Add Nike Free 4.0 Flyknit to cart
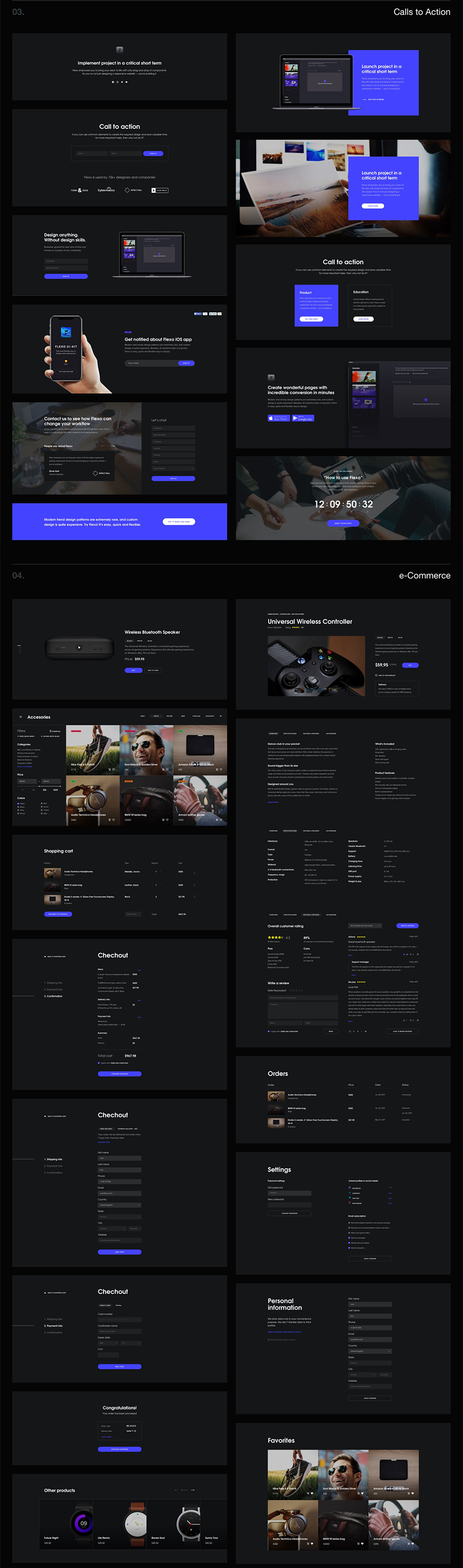Screen dimensions: 463x1568 coord(110,769)
